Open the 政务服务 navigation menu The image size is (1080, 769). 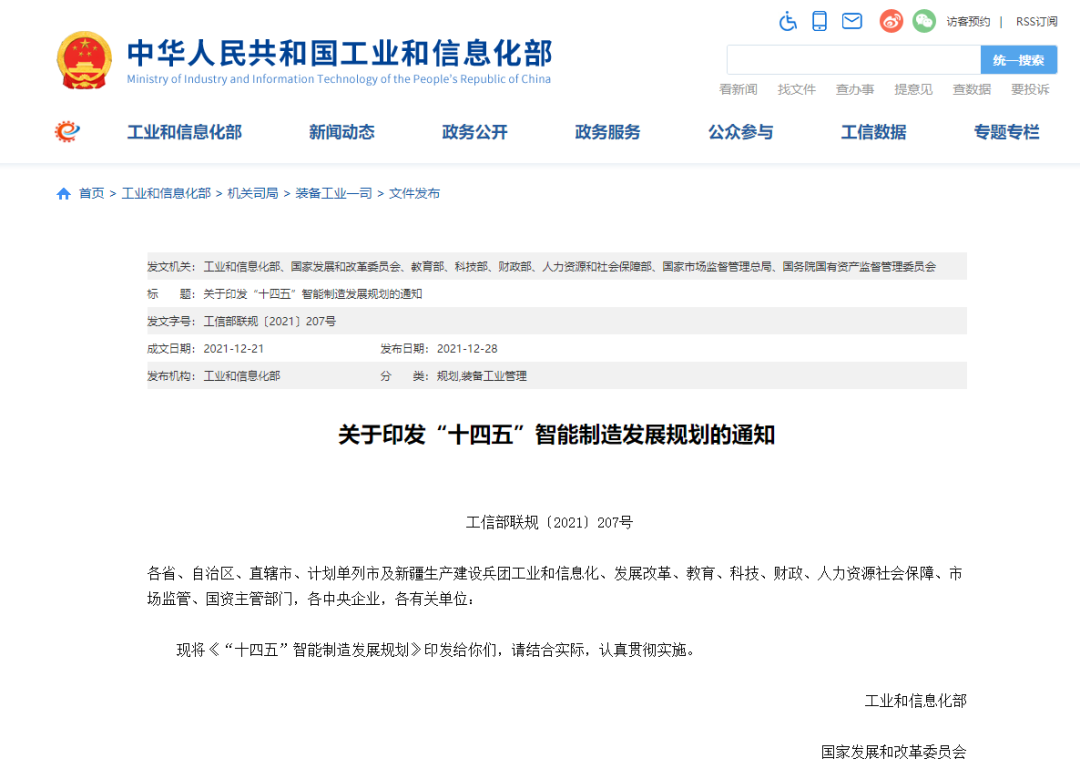[607, 131]
